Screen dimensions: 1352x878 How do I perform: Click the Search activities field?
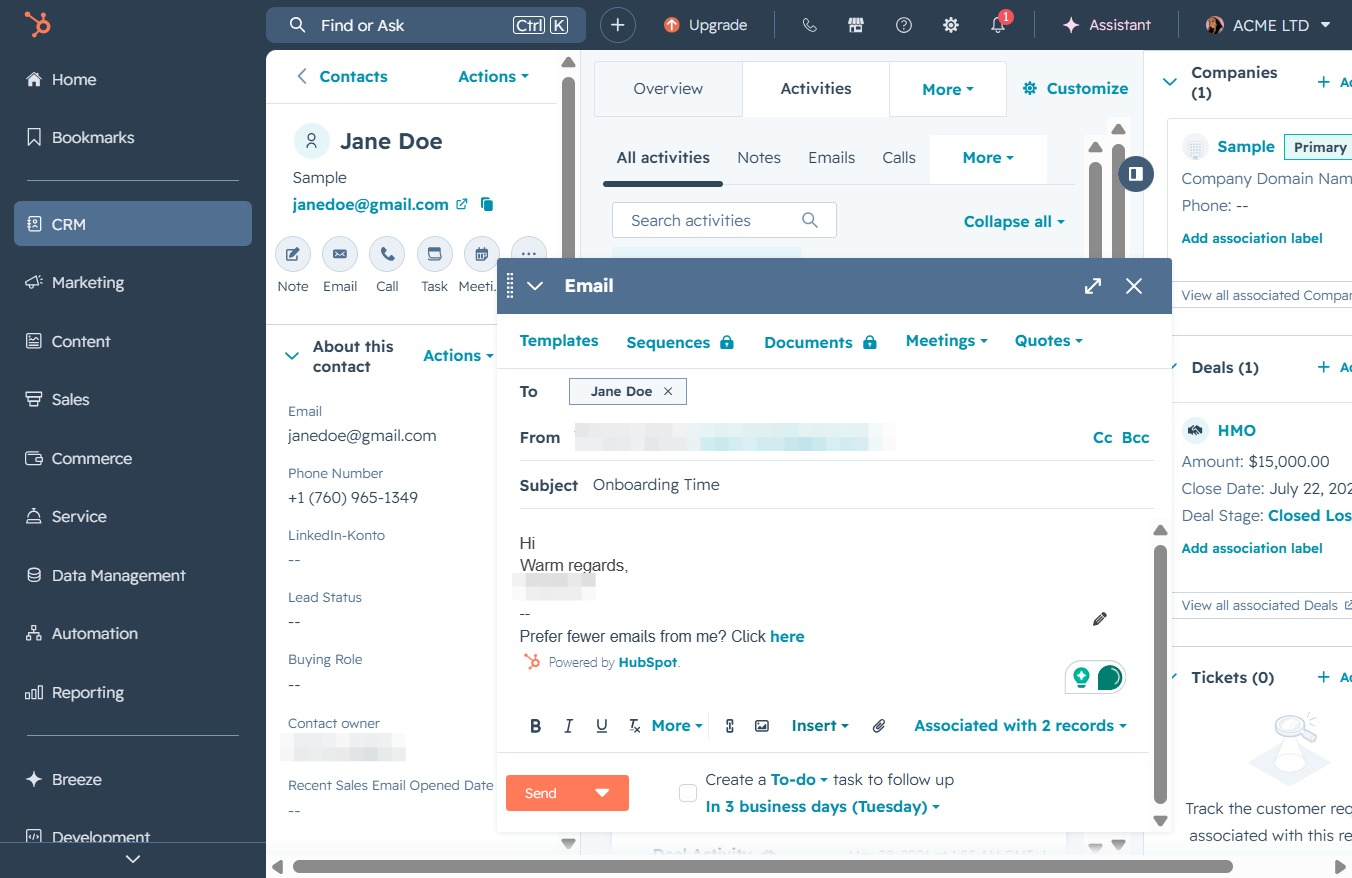(x=724, y=221)
